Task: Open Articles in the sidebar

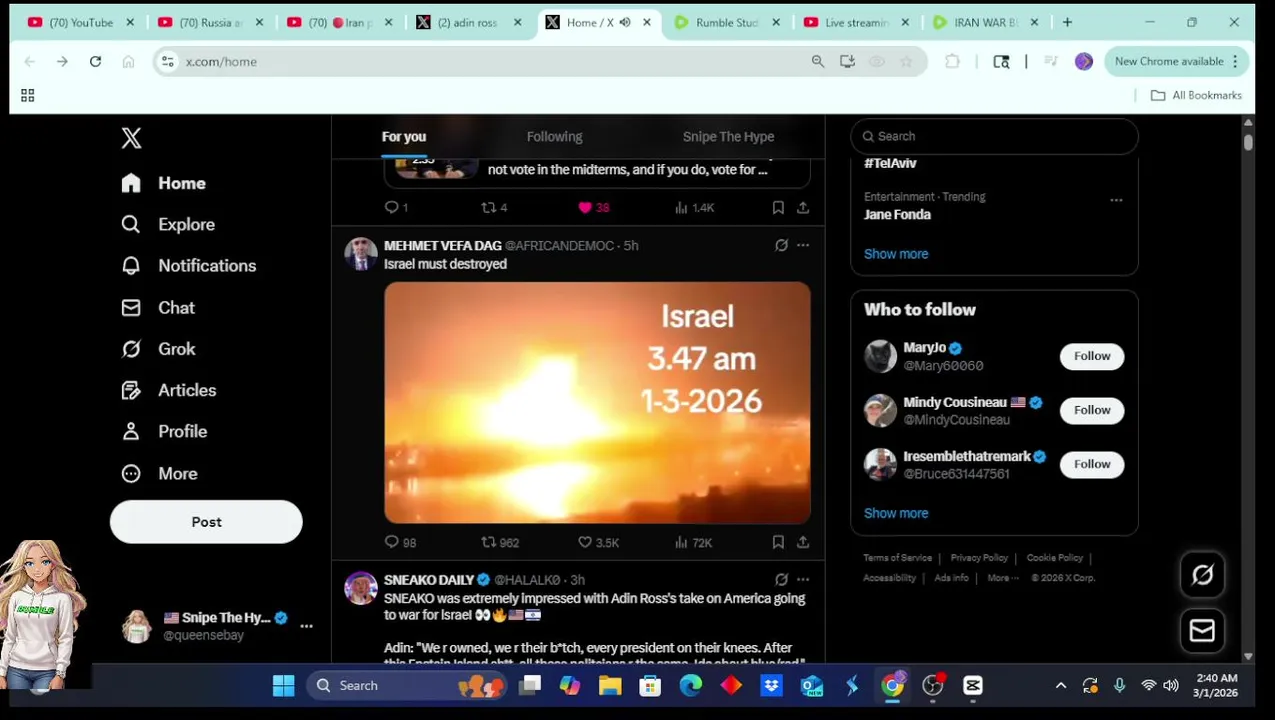Action: pos(168,390)
